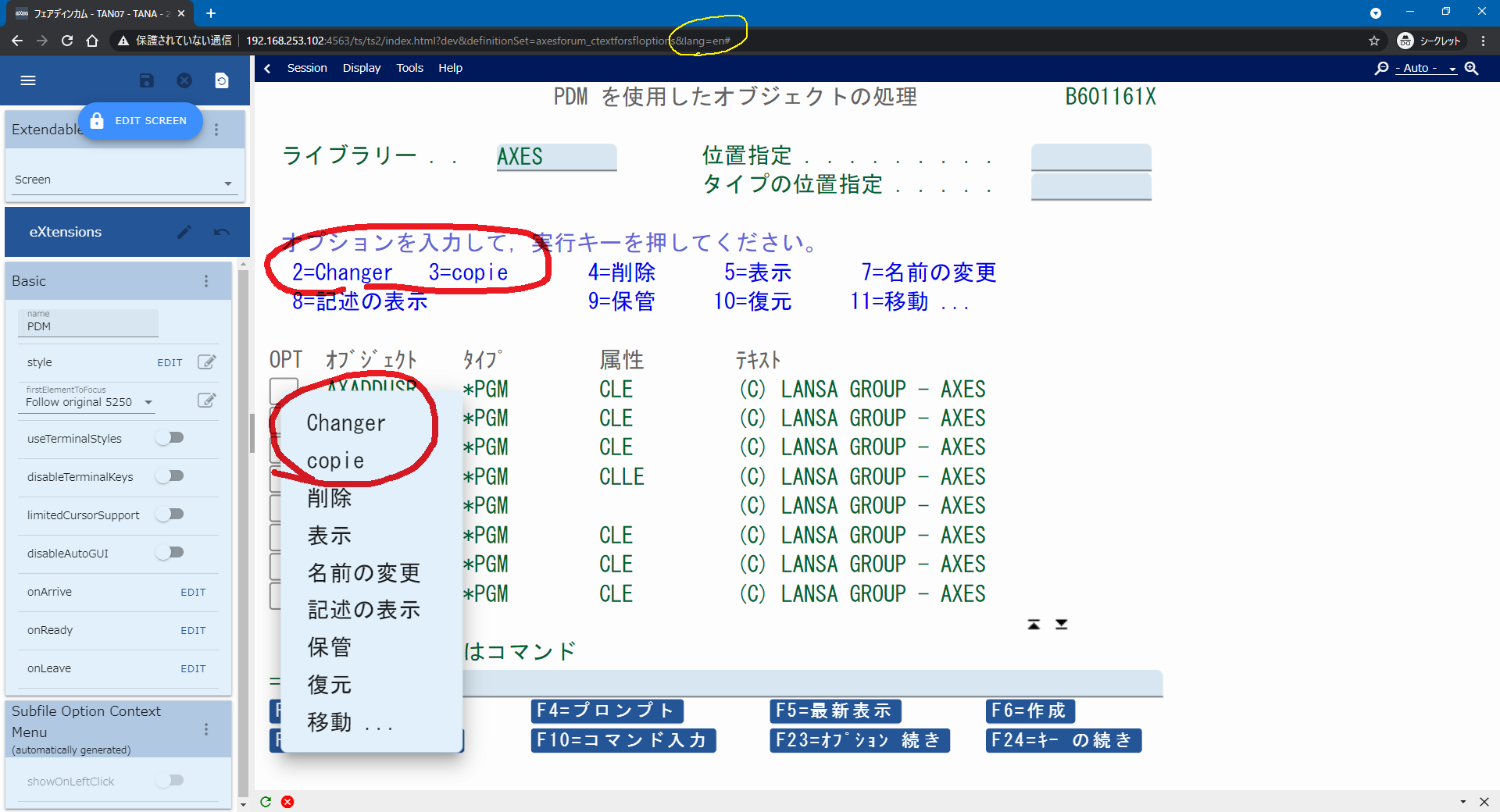
Task: Click the EDIT SCREEN button
Action: pyautogui.click(x=141, y=121)
